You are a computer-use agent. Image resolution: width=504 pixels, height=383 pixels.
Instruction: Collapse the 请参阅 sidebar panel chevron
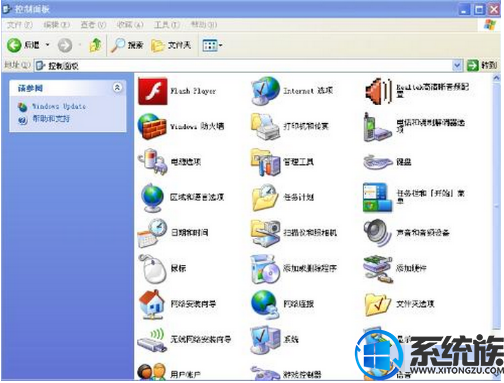point(117,88)
